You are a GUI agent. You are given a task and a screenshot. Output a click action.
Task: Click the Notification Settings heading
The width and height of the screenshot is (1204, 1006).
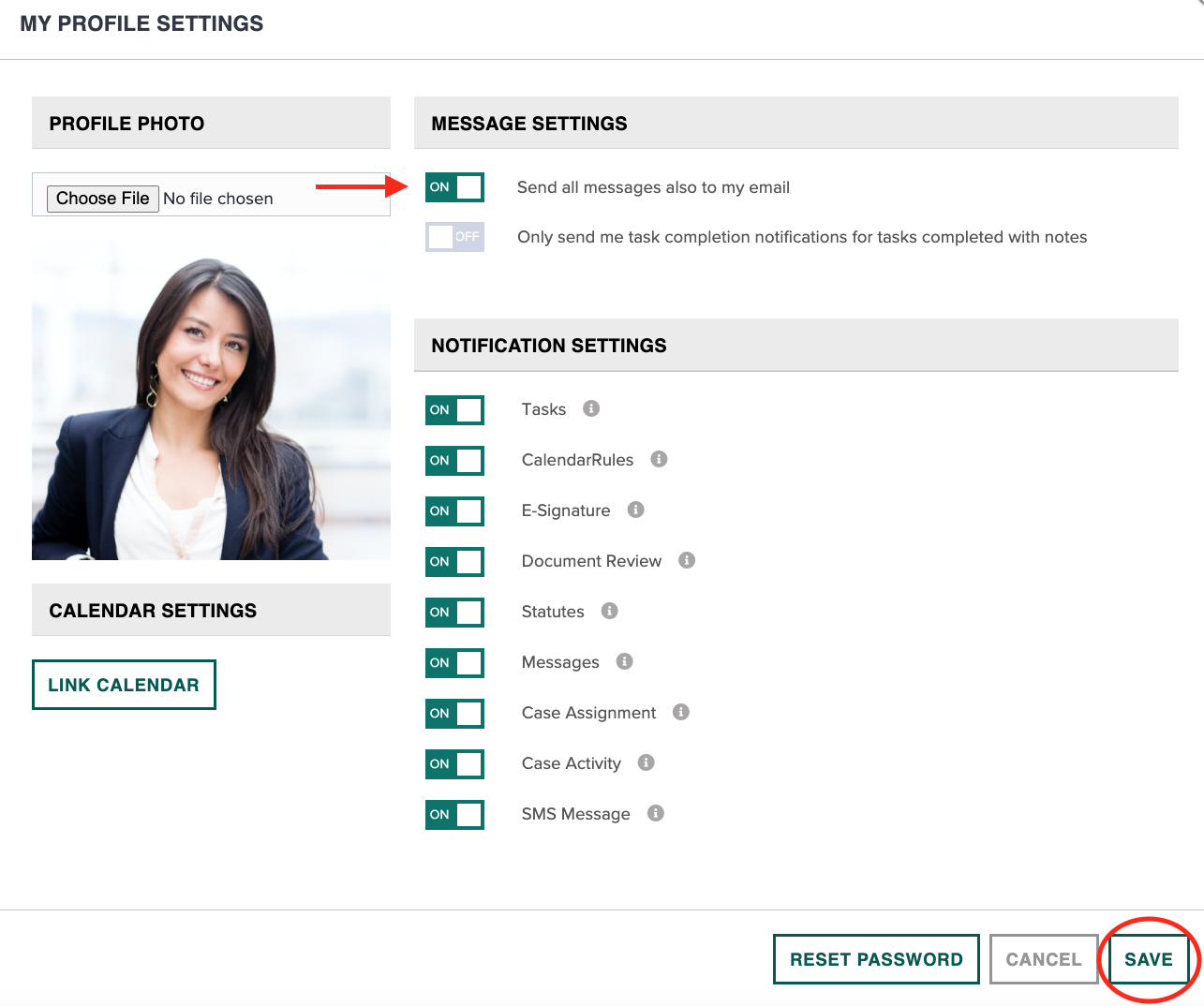(549, 346)
